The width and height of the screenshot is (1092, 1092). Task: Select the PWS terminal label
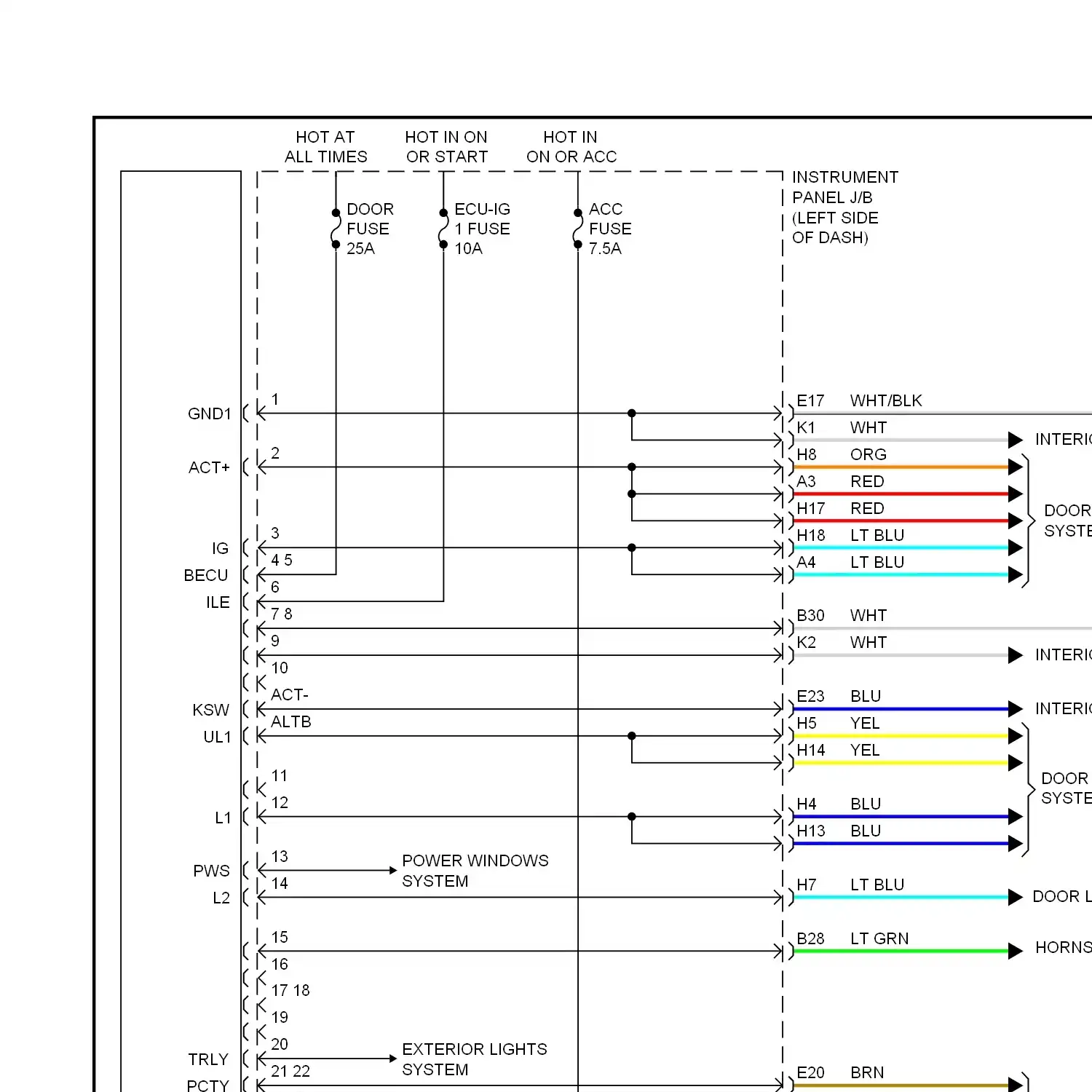[x=211, y=871]
